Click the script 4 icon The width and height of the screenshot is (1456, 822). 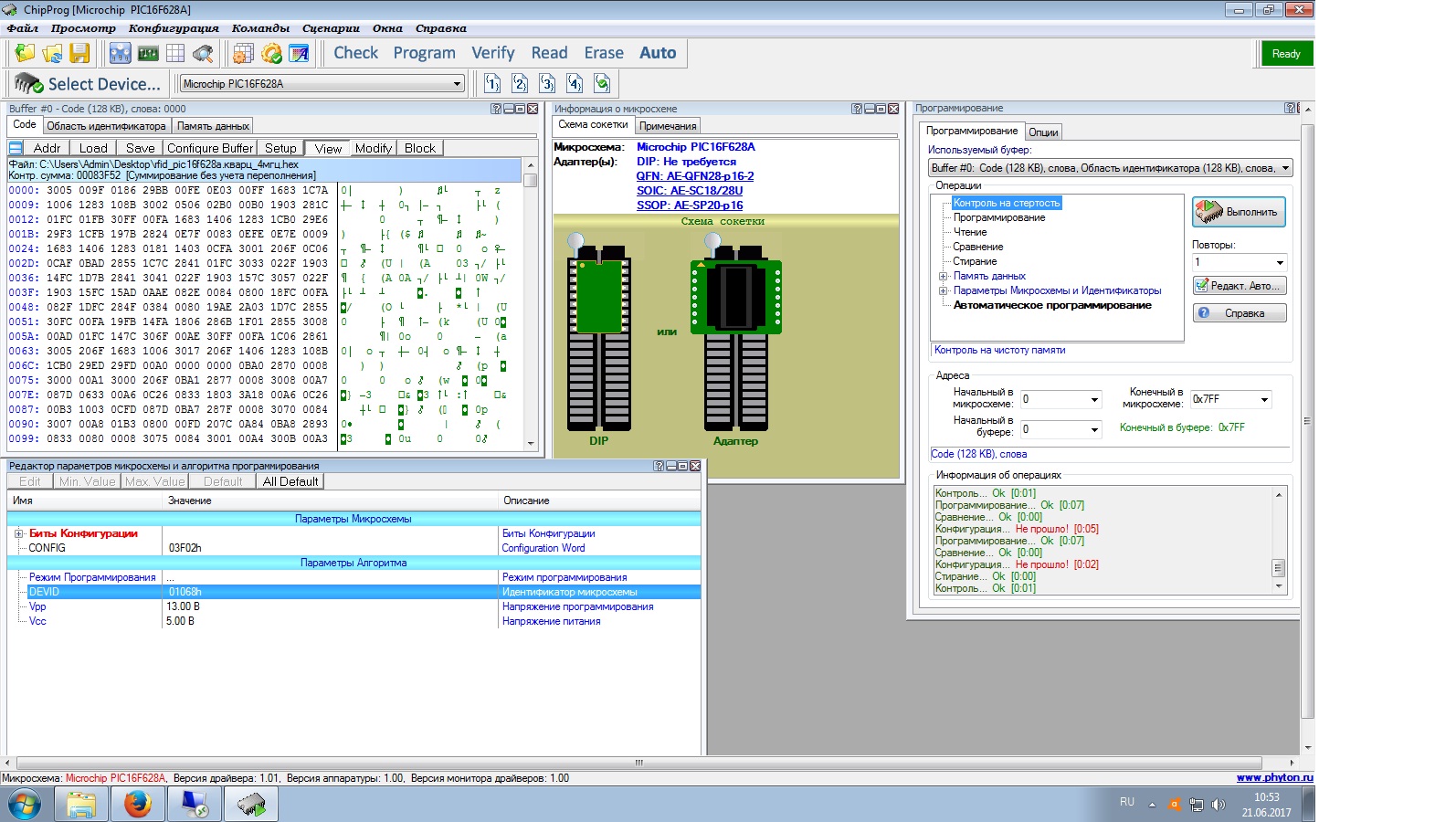(575, 83)
